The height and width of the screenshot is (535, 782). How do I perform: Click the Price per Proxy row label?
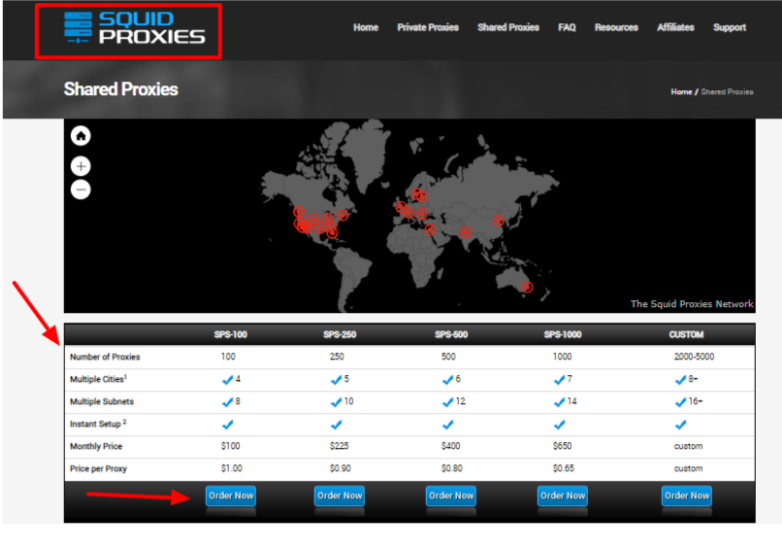coord(98,469)
